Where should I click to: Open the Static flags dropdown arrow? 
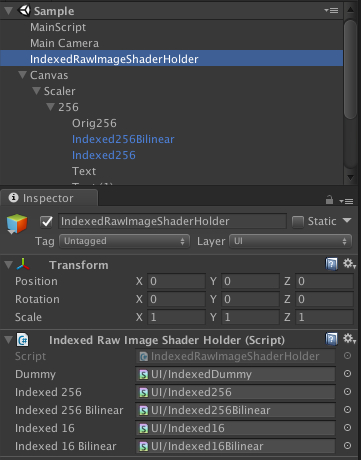[347, 220]
